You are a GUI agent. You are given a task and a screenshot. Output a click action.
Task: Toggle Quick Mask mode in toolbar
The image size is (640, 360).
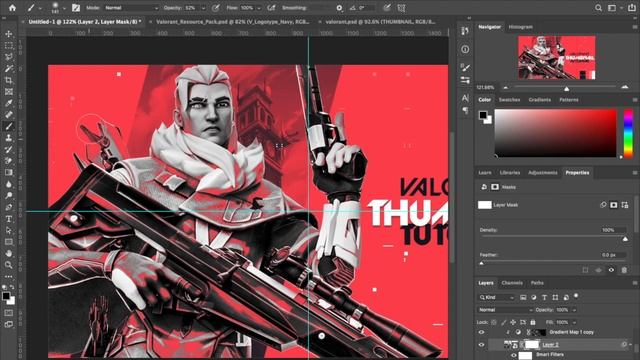tap(9, 313)
